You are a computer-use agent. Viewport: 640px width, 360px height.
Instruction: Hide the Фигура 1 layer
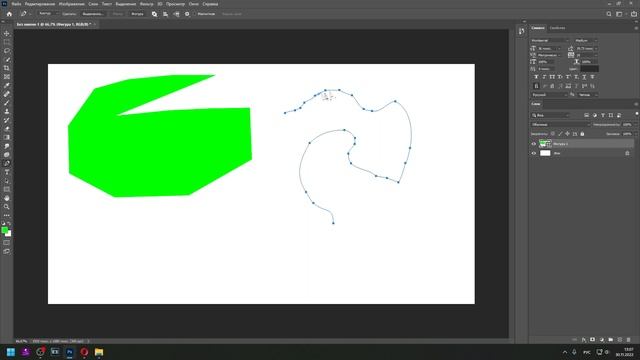coord(533,144)
